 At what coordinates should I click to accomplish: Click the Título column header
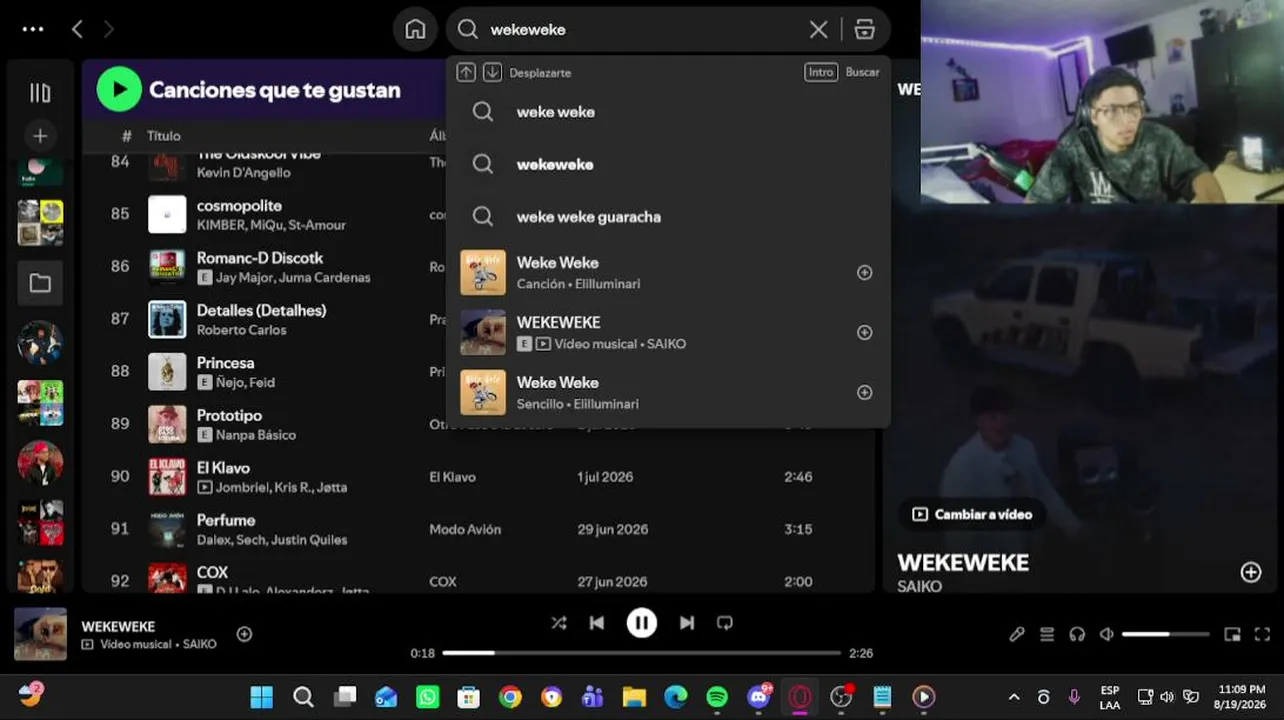(x=164, y=136)
